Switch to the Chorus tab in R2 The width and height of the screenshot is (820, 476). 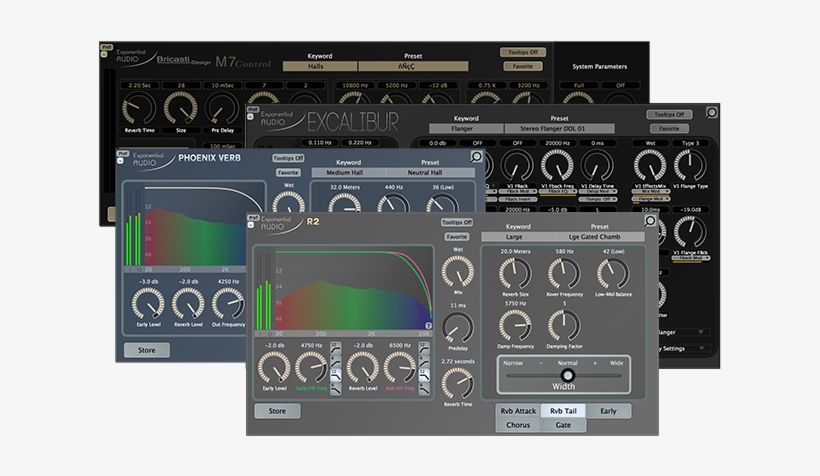tap(518, 425)
